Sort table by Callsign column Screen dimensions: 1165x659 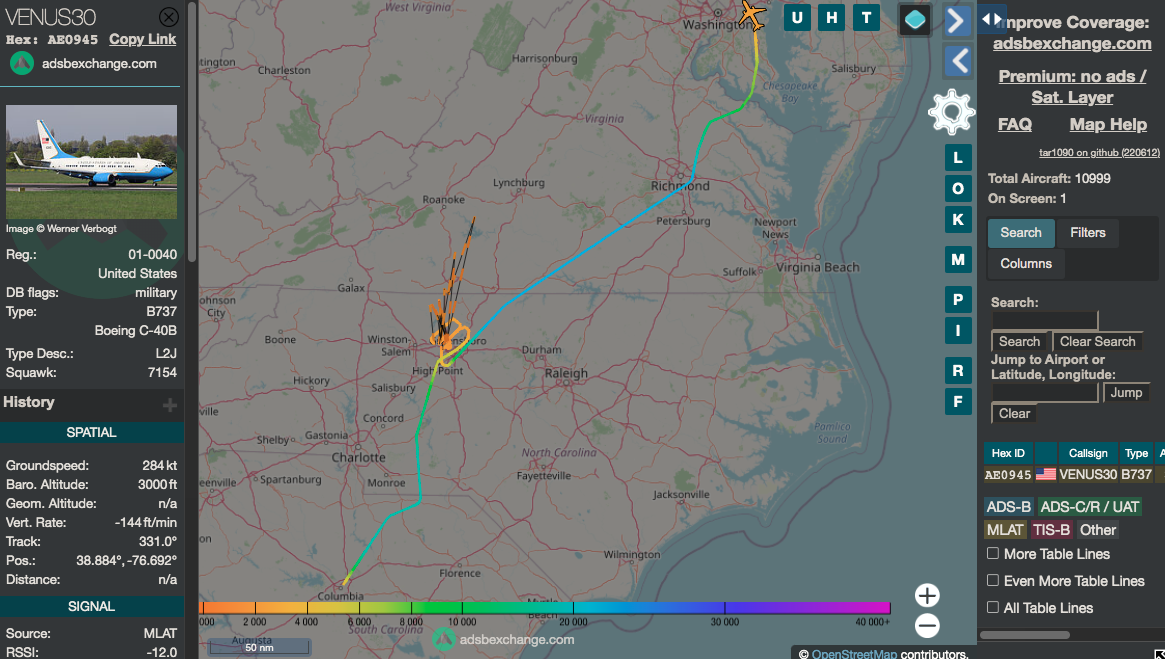[x=1088, y=453]
